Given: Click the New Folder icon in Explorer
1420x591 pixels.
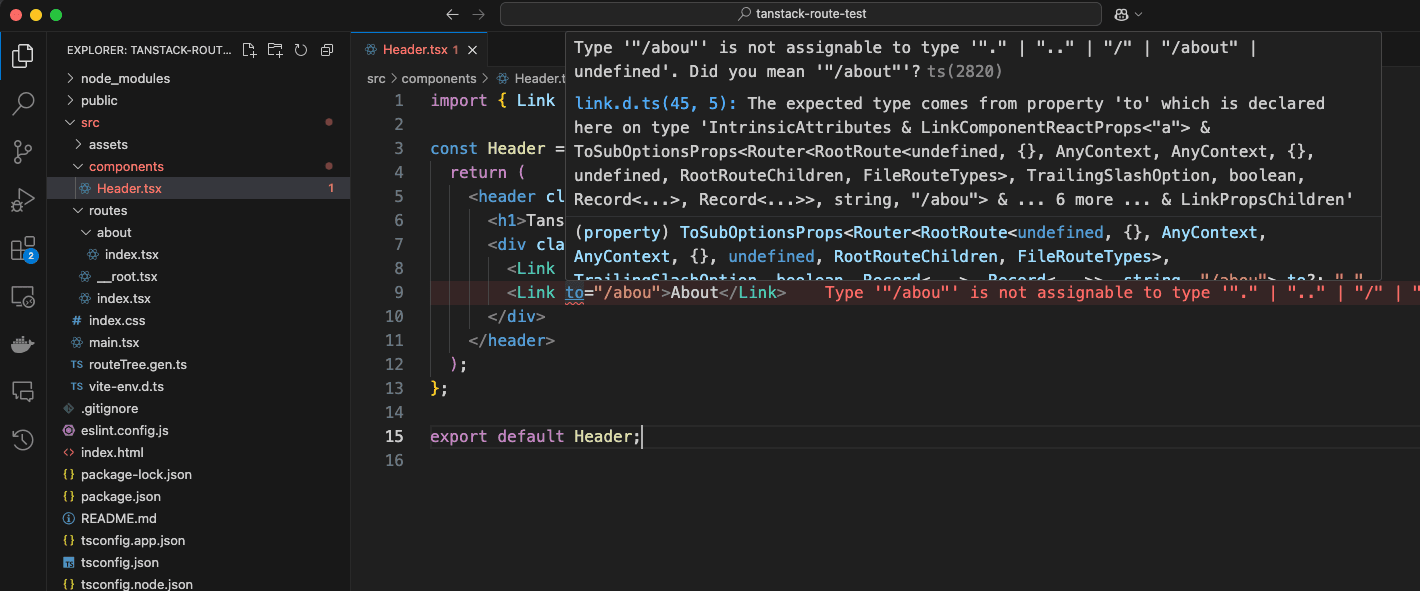Looking at the screenshot, I should point(275,50).
